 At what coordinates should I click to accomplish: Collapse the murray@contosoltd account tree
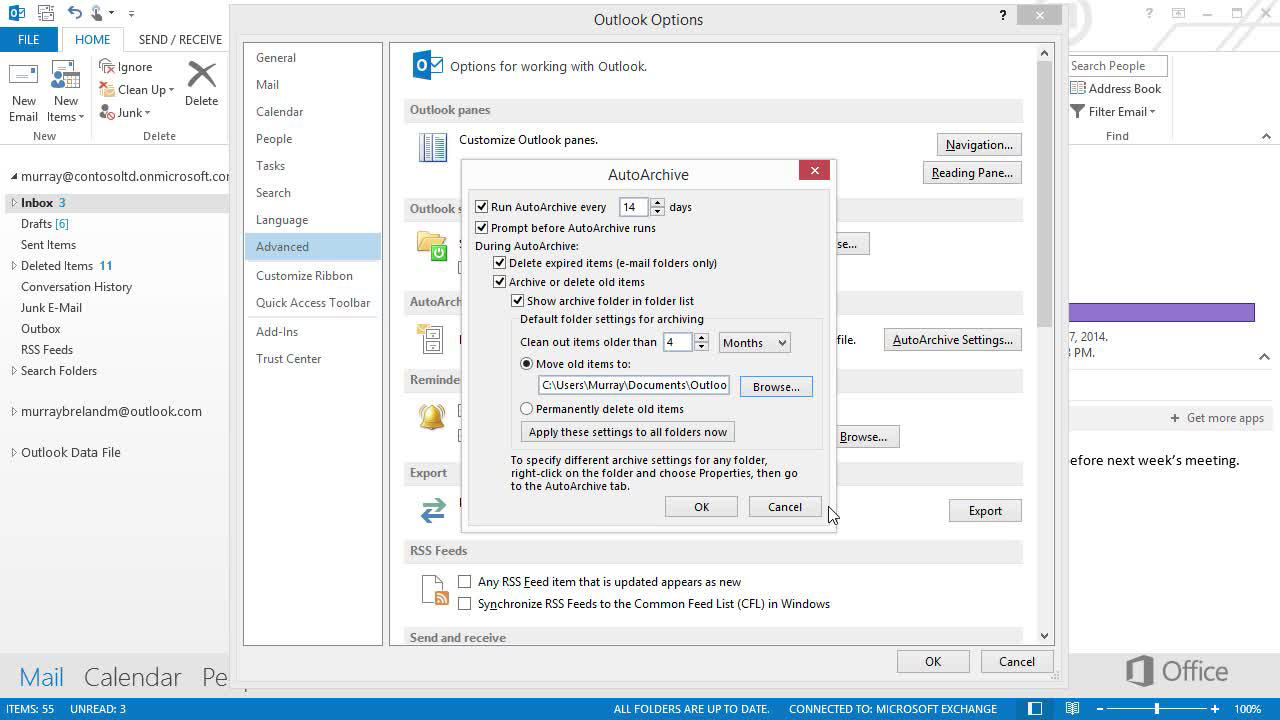tap(14, 177)
